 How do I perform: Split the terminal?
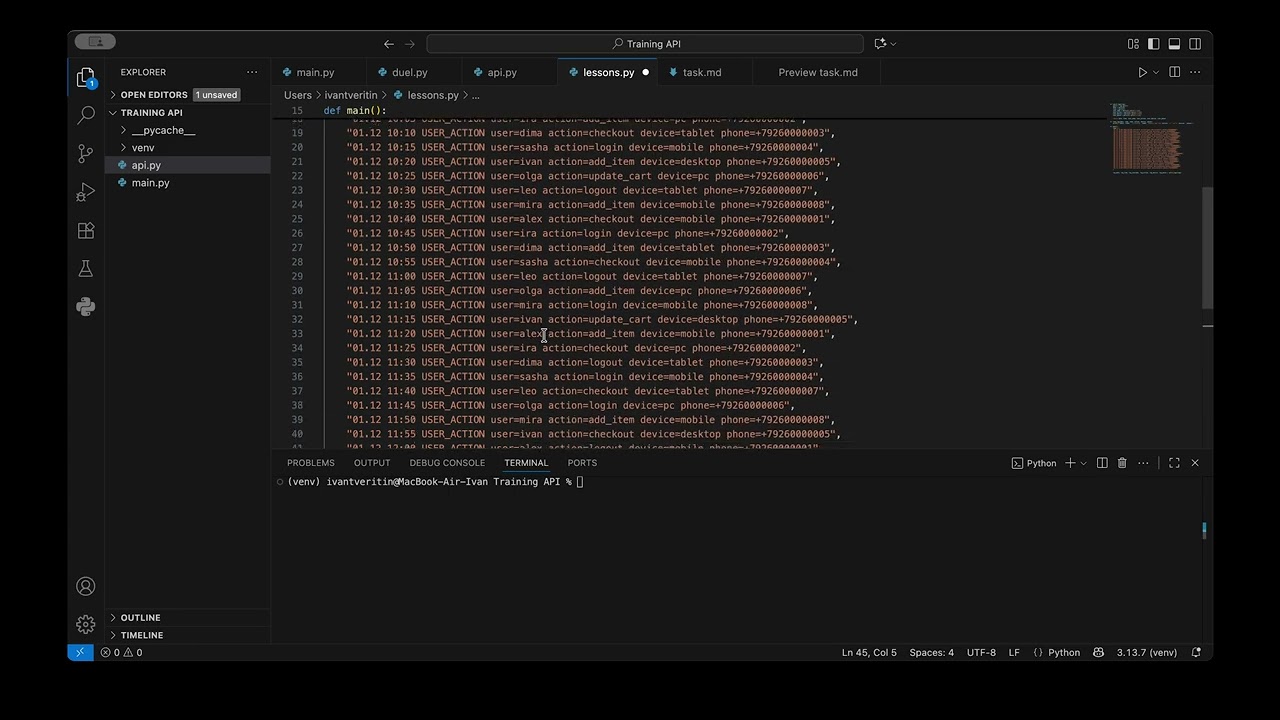click(1102, 463)
